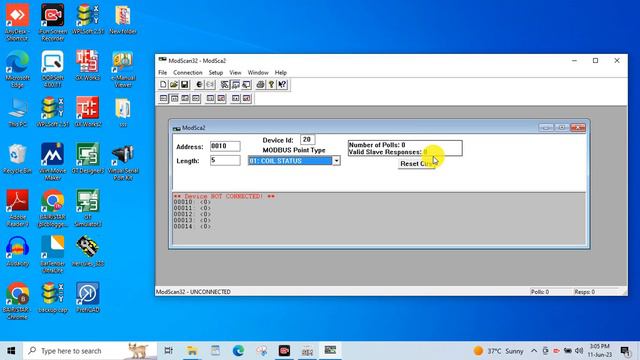This screenshot has height=360, width=640.
Task: Click the New document toolbar icon
Action: [x=163, y=84]
